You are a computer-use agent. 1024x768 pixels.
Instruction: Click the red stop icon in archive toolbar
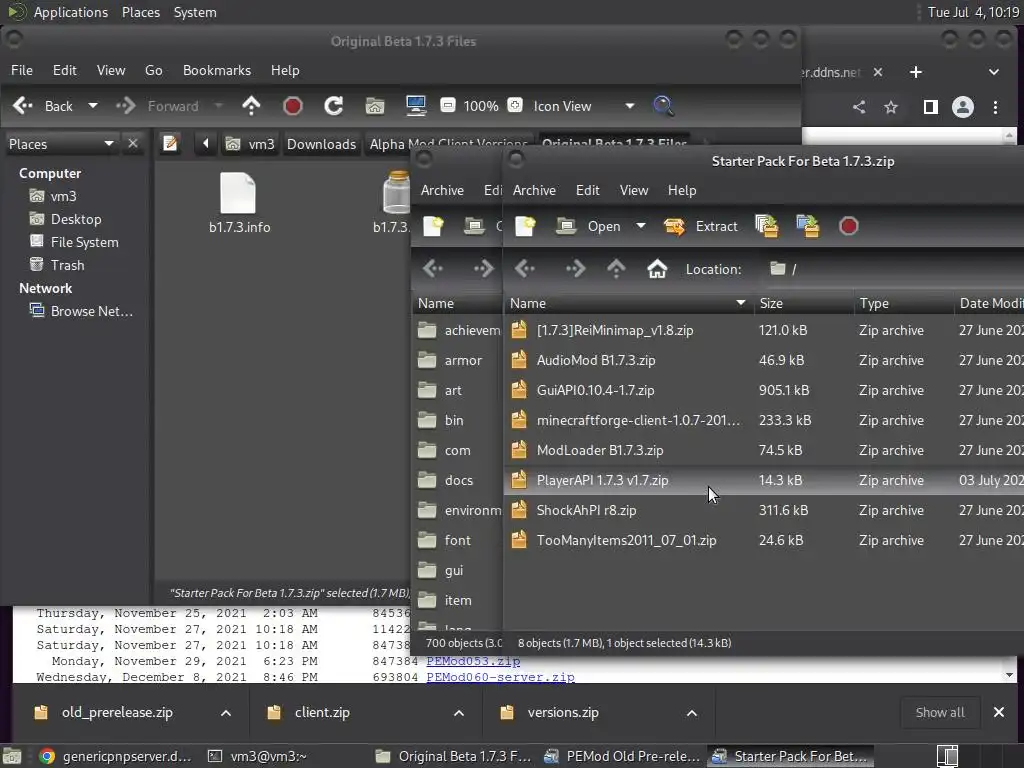tap(848, 226)
